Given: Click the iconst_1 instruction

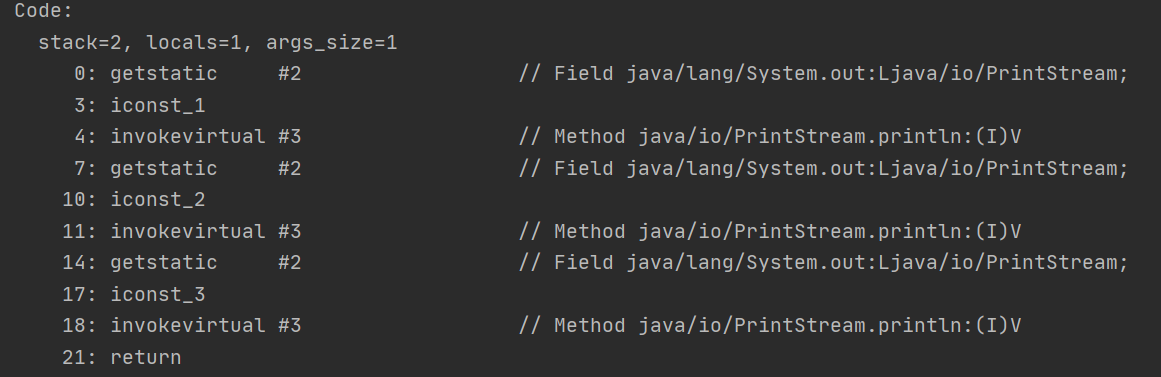Looking at the screenshot, I should coord(158,106).
